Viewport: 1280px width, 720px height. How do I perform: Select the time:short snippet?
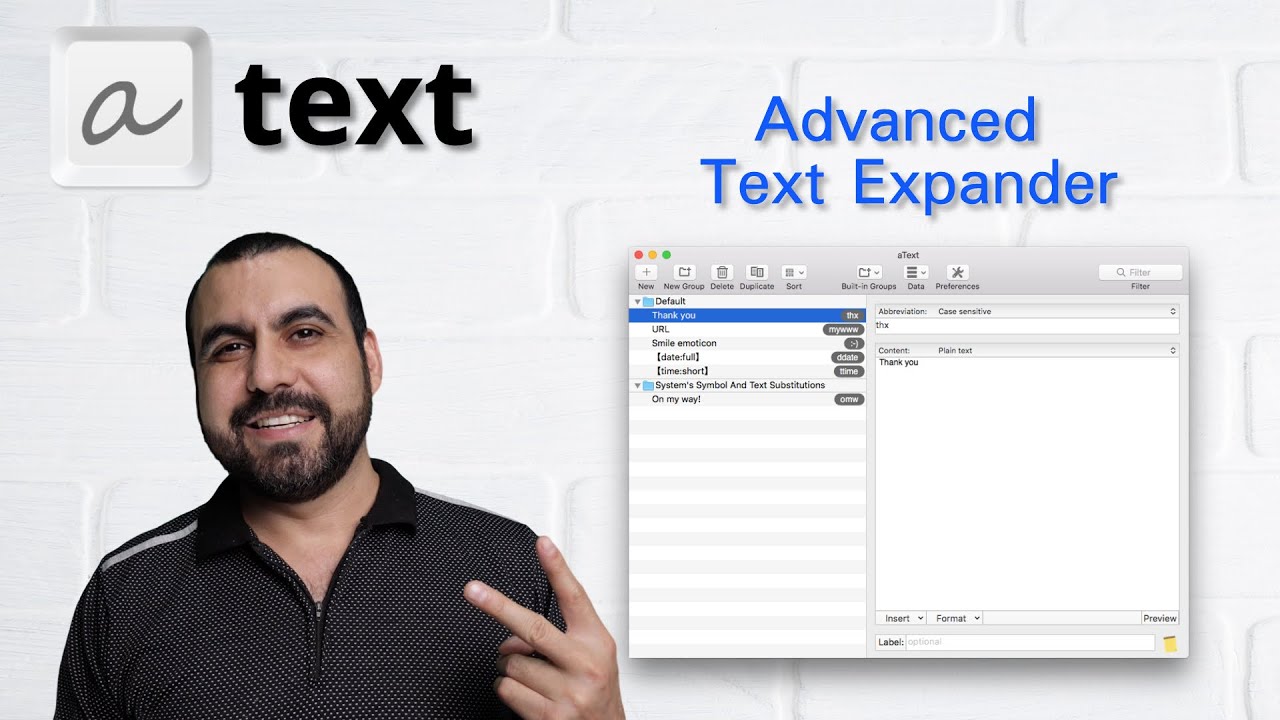tap(747, 371)
